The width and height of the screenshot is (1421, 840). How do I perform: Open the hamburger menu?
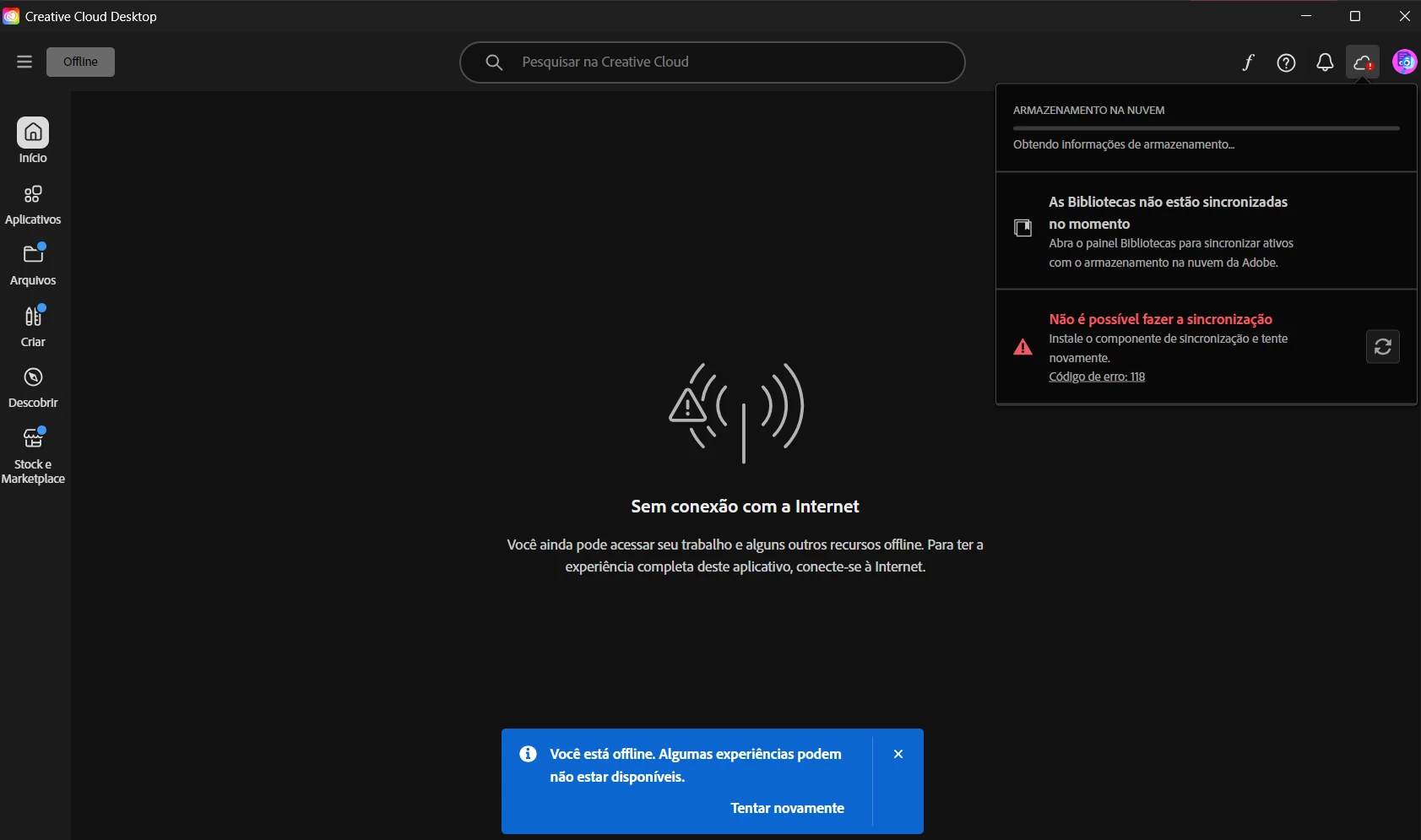(24, 62)
